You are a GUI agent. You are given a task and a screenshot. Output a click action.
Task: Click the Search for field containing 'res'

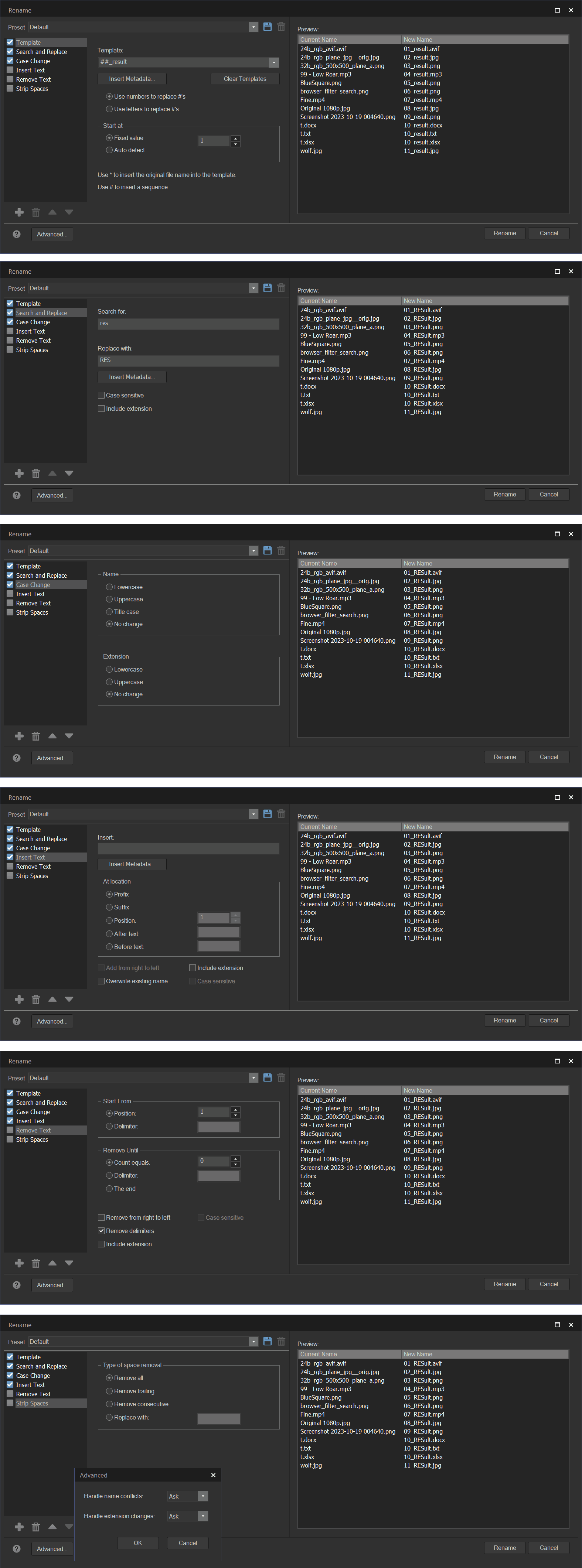point(188,324)
